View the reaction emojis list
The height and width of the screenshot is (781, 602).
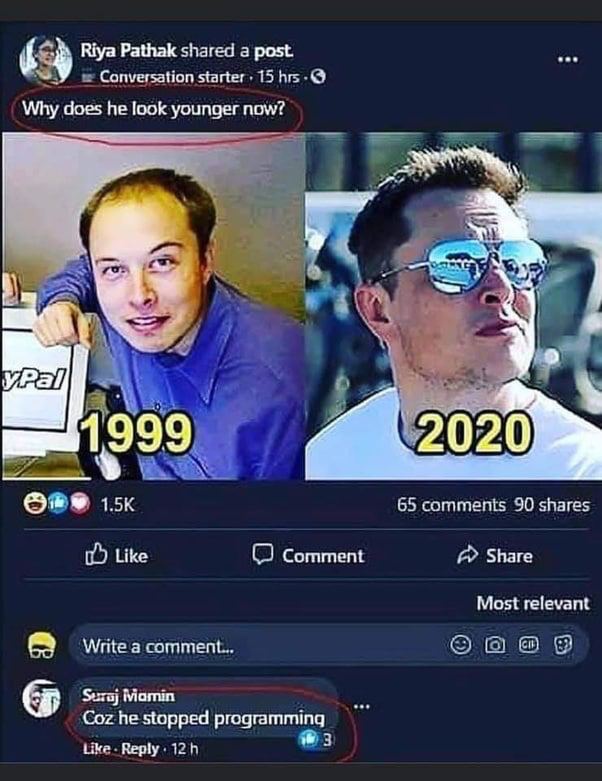click(x=57, y=504)
